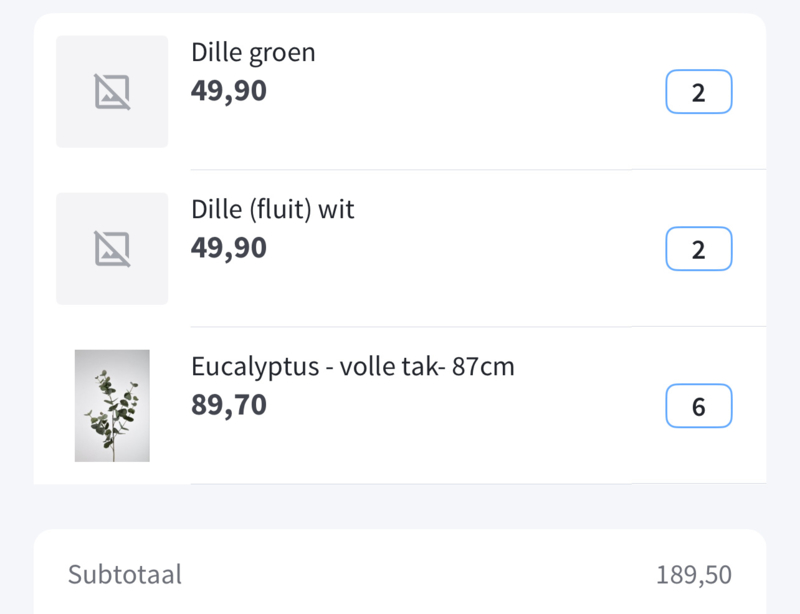This screenshot has height=614, width=800.
Task: Click blank space in the Subtotaal summary card
Action: [408, 575]
